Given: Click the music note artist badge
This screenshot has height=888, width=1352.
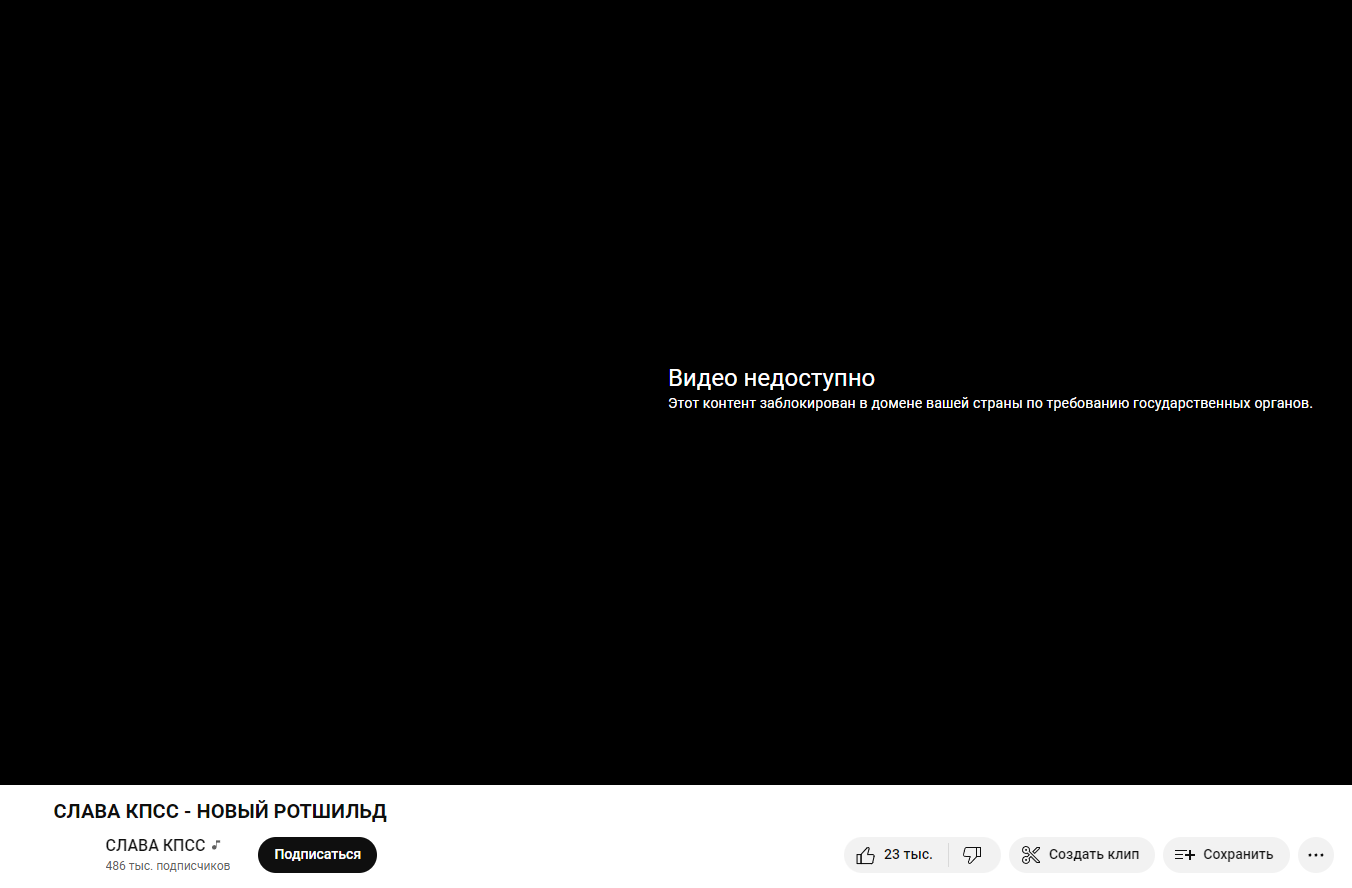Looking at the screenshot, I should click(216, 845).
